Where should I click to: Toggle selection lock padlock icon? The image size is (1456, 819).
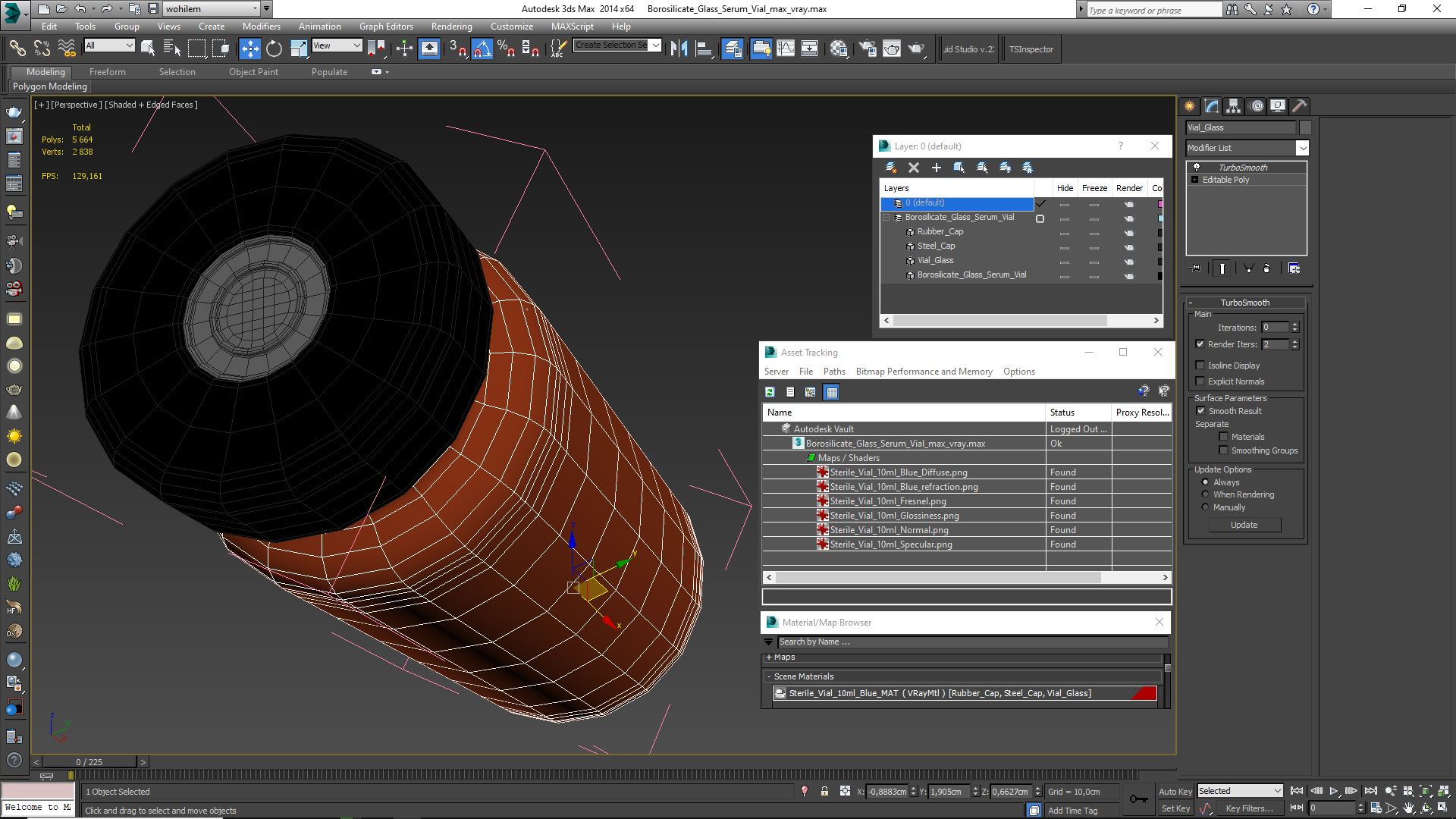point(824,791)
